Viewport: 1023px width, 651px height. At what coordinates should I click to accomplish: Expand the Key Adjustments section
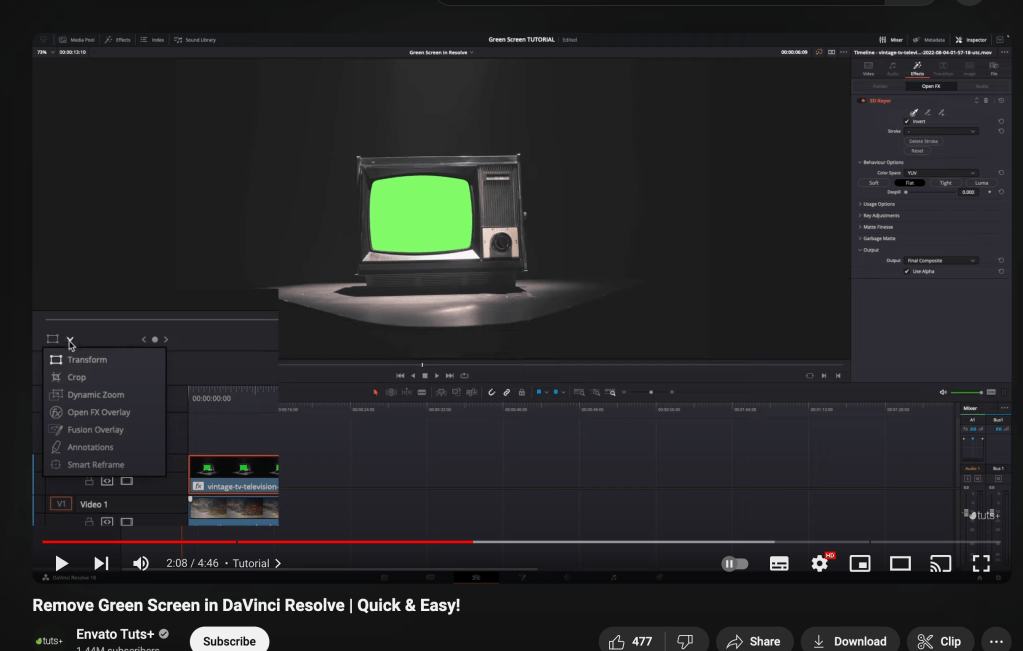[x=879, y=215]
